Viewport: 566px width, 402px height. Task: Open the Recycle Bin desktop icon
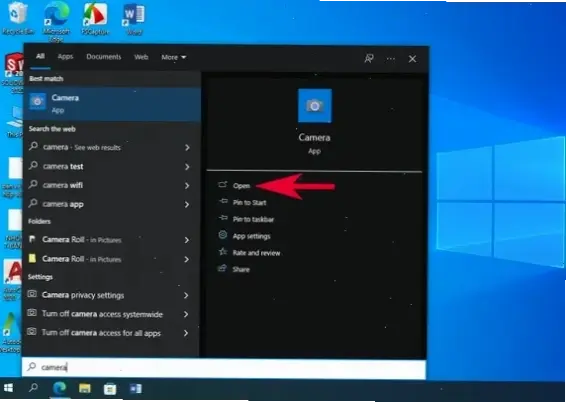(17, 18)
